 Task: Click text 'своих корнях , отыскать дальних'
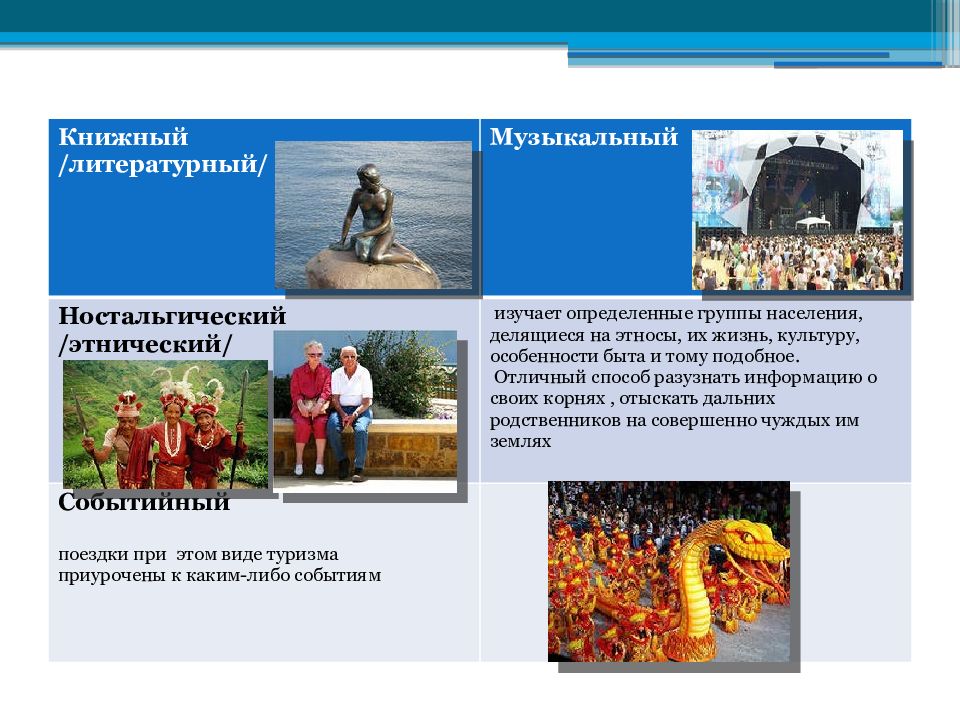[x=632, y=399]
